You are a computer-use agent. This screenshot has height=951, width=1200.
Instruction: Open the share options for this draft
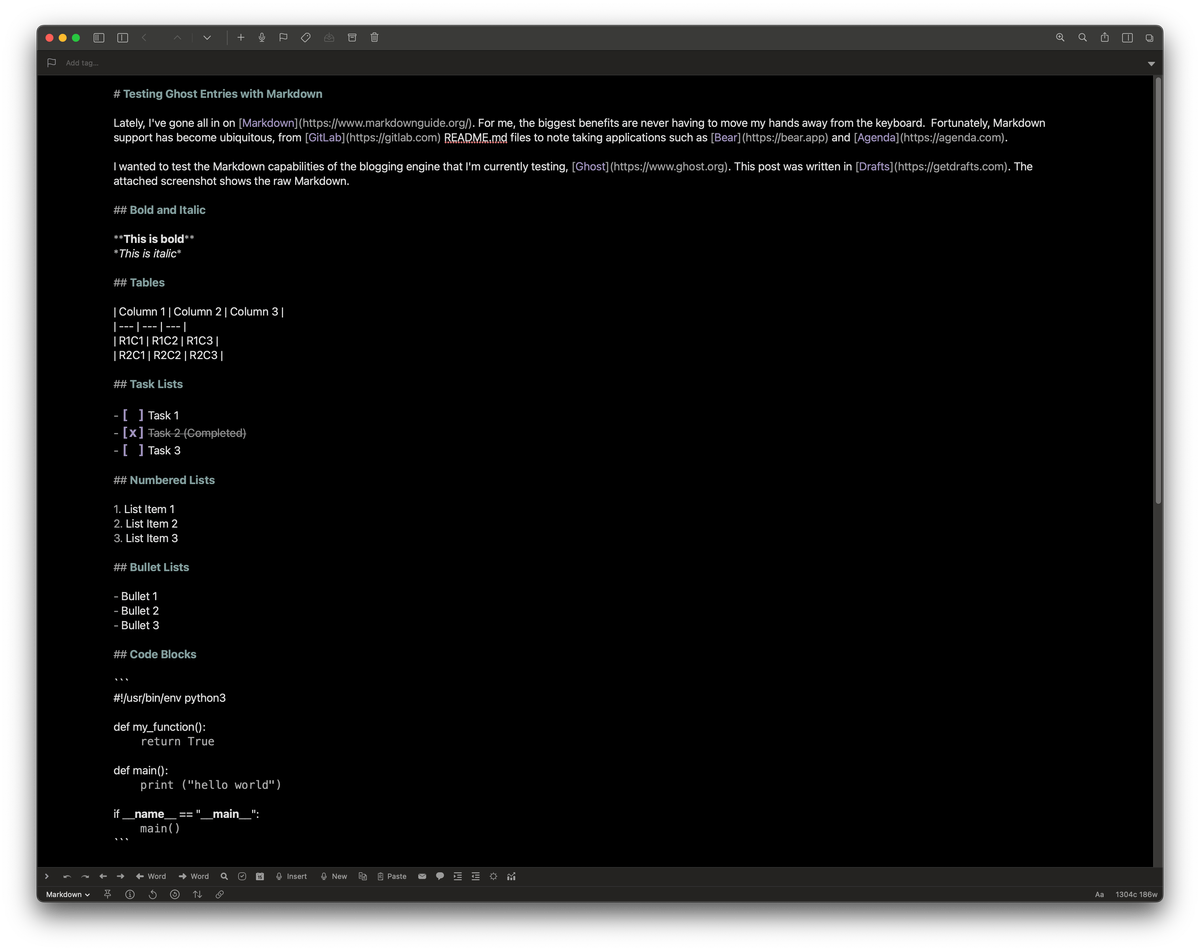(x=1104, y=37)
